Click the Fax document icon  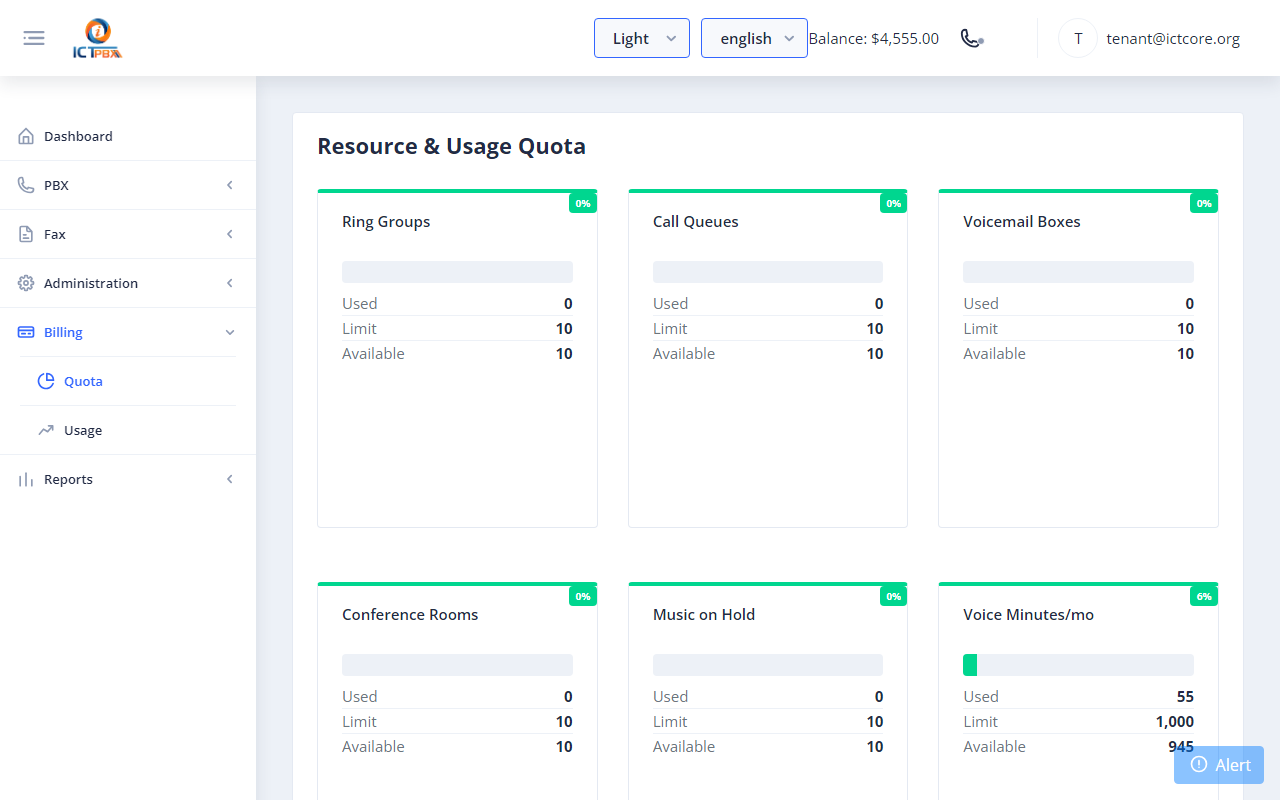pyautogui.click(x=26, y=234)
